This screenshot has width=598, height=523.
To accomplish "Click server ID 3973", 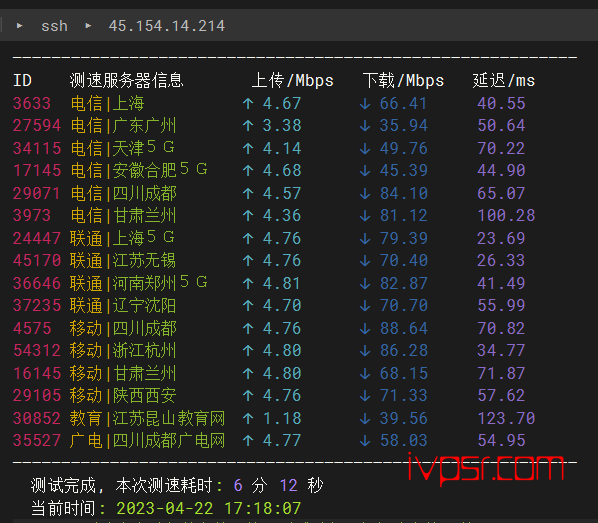I will [32, 216].
